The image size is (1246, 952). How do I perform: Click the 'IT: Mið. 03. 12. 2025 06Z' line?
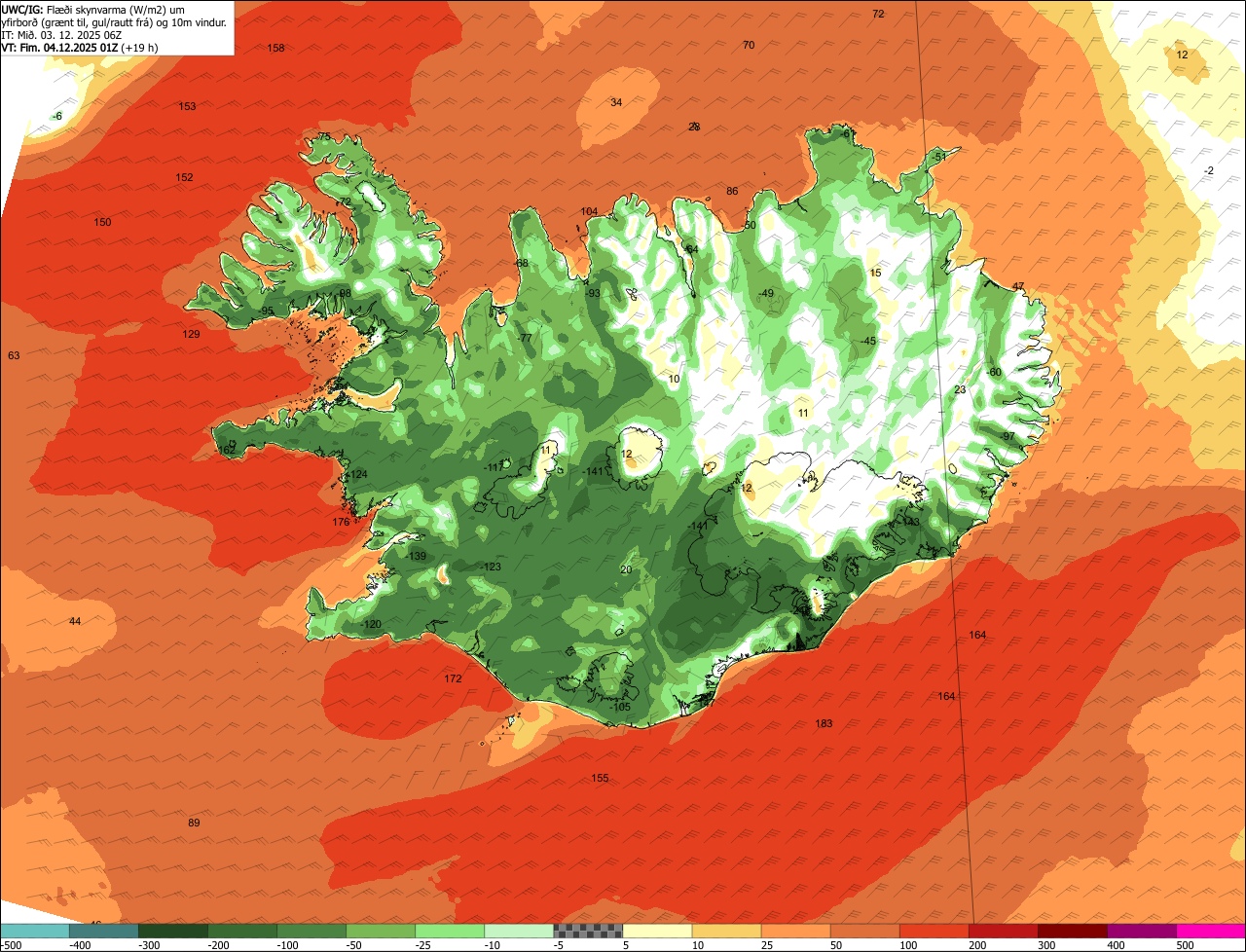pyautogui.click(x=61, y=34)
